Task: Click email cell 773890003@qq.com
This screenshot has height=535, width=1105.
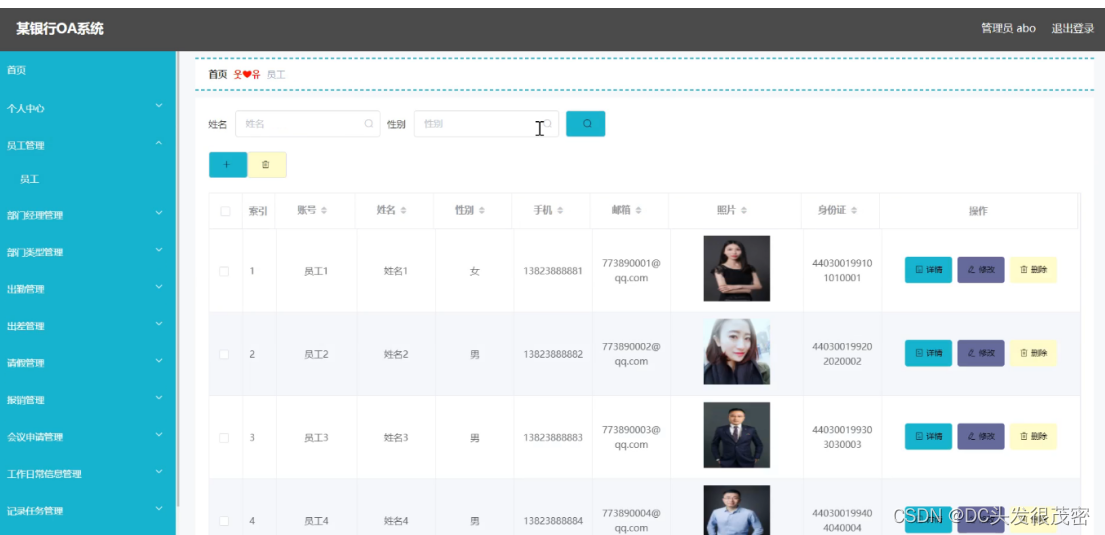Action: point(631,437)
